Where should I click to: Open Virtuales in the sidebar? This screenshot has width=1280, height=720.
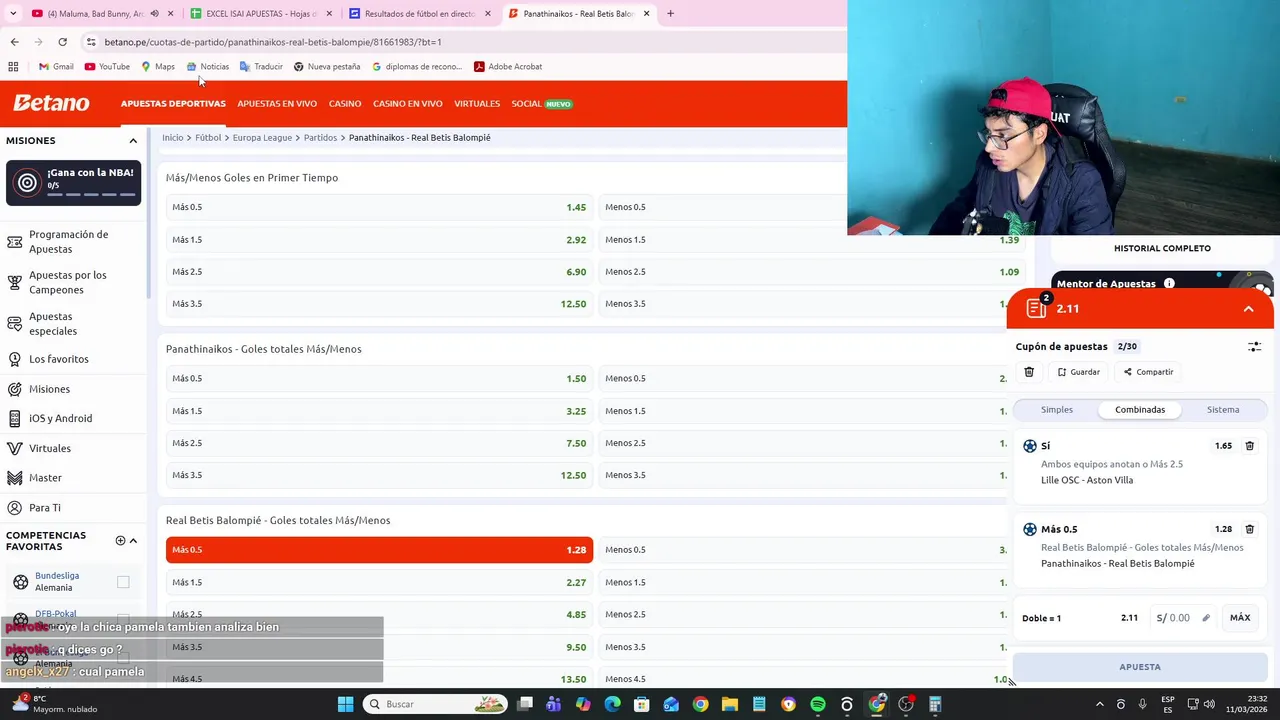pos(72,448)
